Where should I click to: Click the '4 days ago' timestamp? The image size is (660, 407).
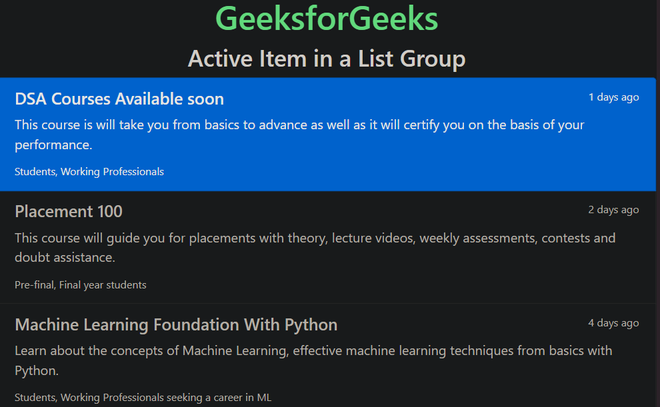[x=613, y=323]
